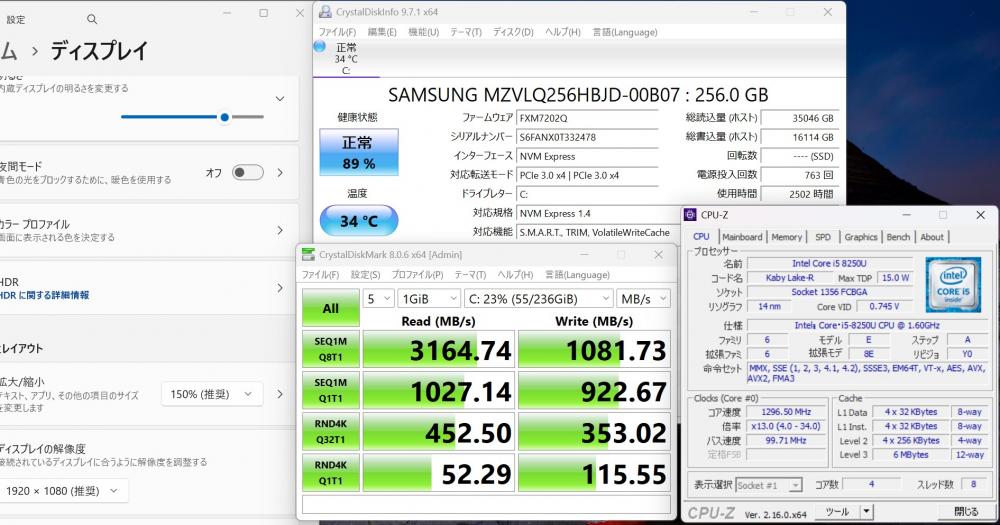The image size is (1000, 525).
Task: Switch to the Memory tab in CPU-Z
Action: (786, 237)
